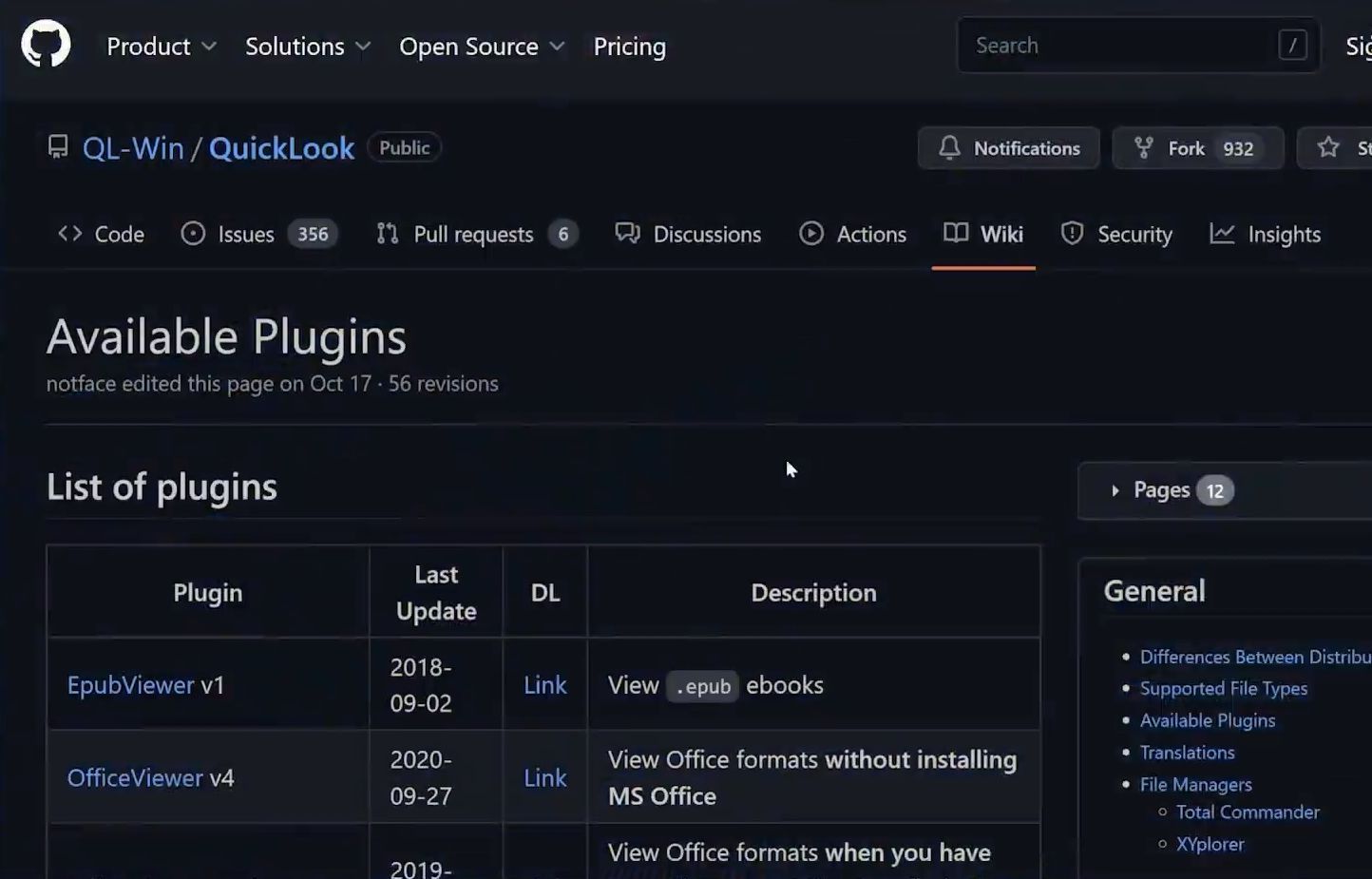The width and height of the screenshot is (1372, 879).
Task: Click the Insights graph icon
Action: click(x=1222, y=233)
